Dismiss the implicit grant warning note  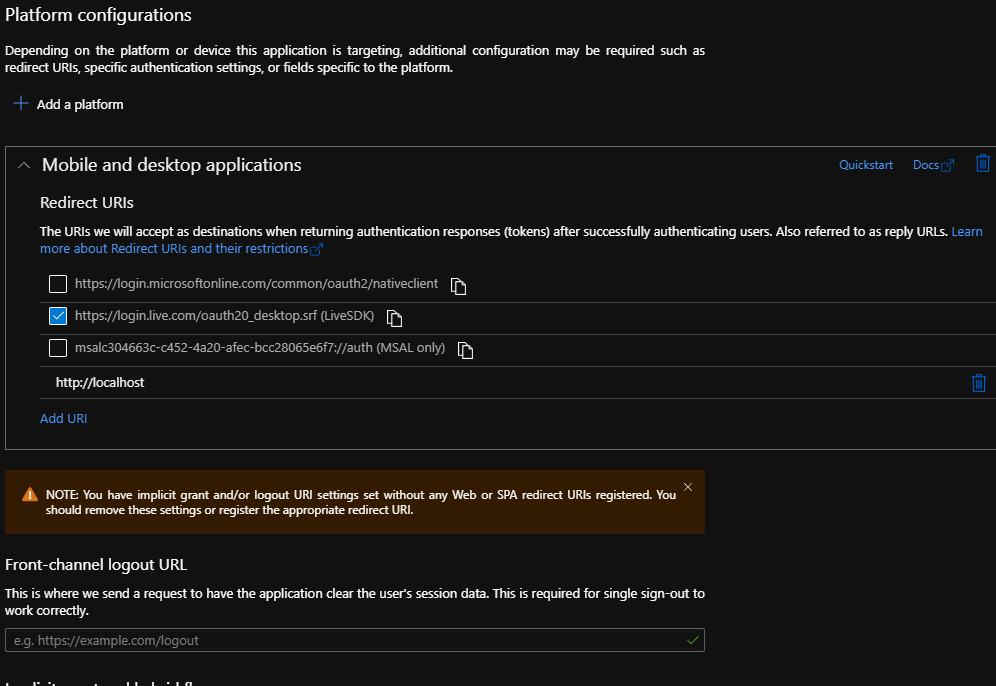(x=687, y=487)
